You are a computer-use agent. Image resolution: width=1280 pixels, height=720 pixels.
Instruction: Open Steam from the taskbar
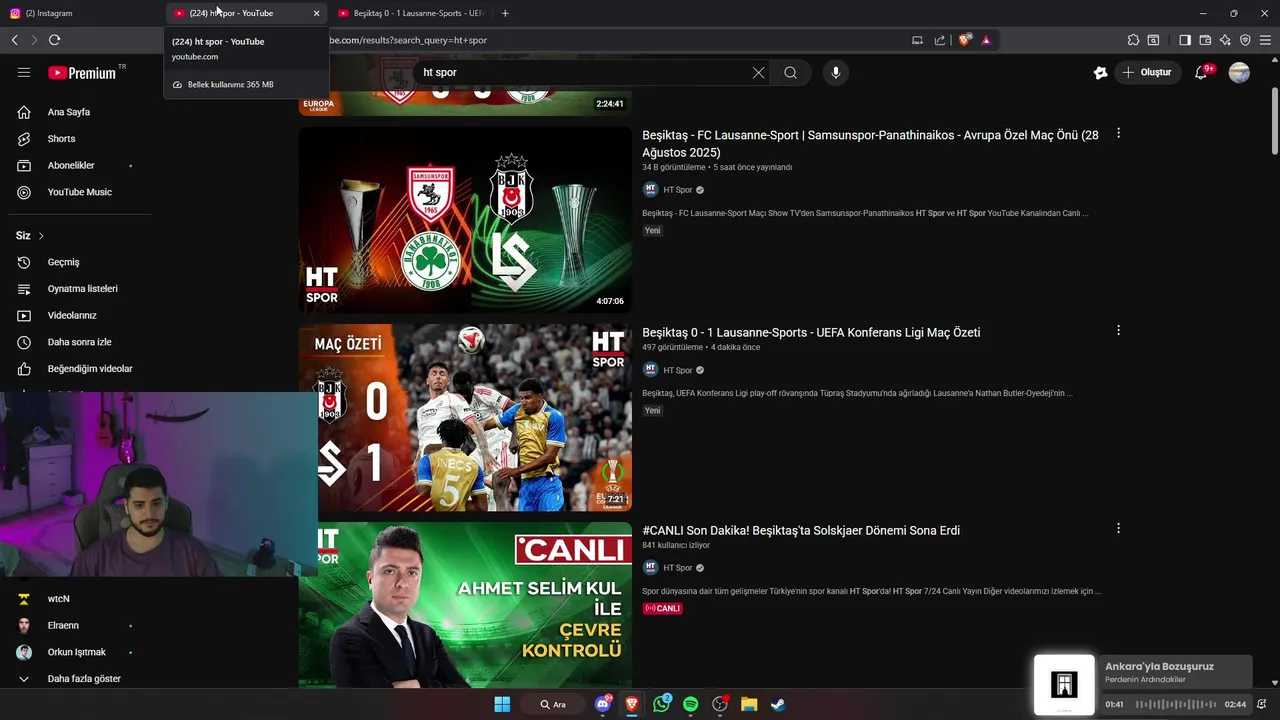click(x=778, y=704)
